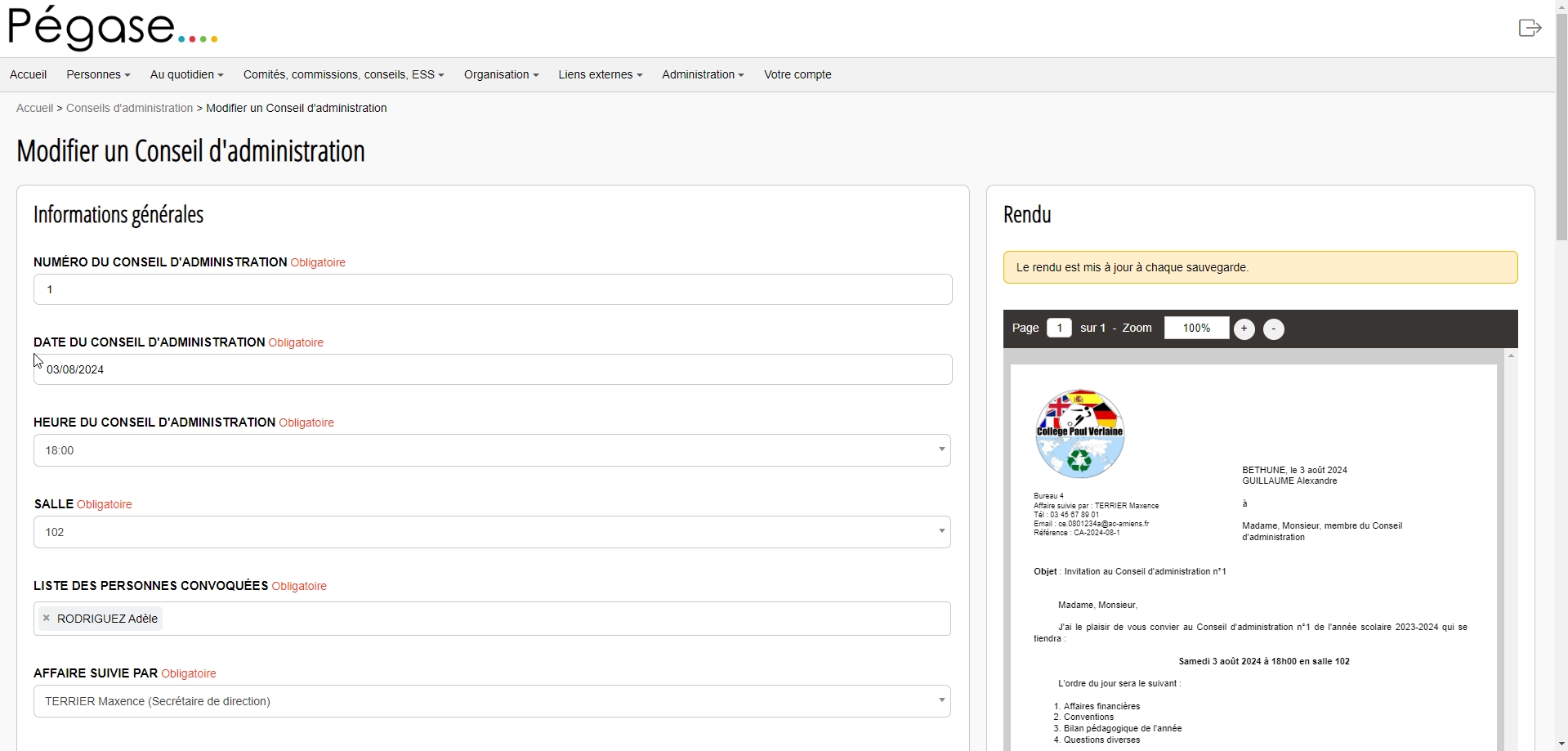Click agenda item 'Conventions'
Image resolution: width=1568 pixels, height=751 pixels.
pos(1088,717)
